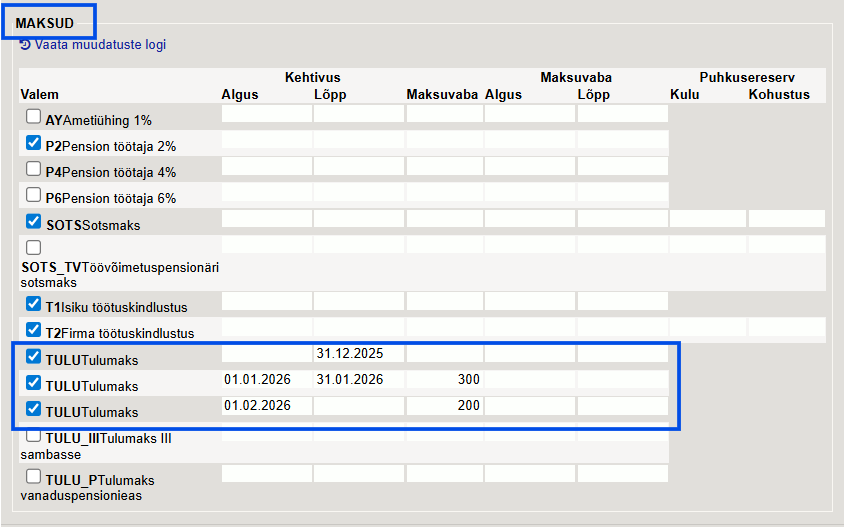Enable the TULU_III Tulumaks III sambasse checkbox
Image resolution: width=844 pixels, height=527 pixels.
pyautogui.click(x=34, y=436)
